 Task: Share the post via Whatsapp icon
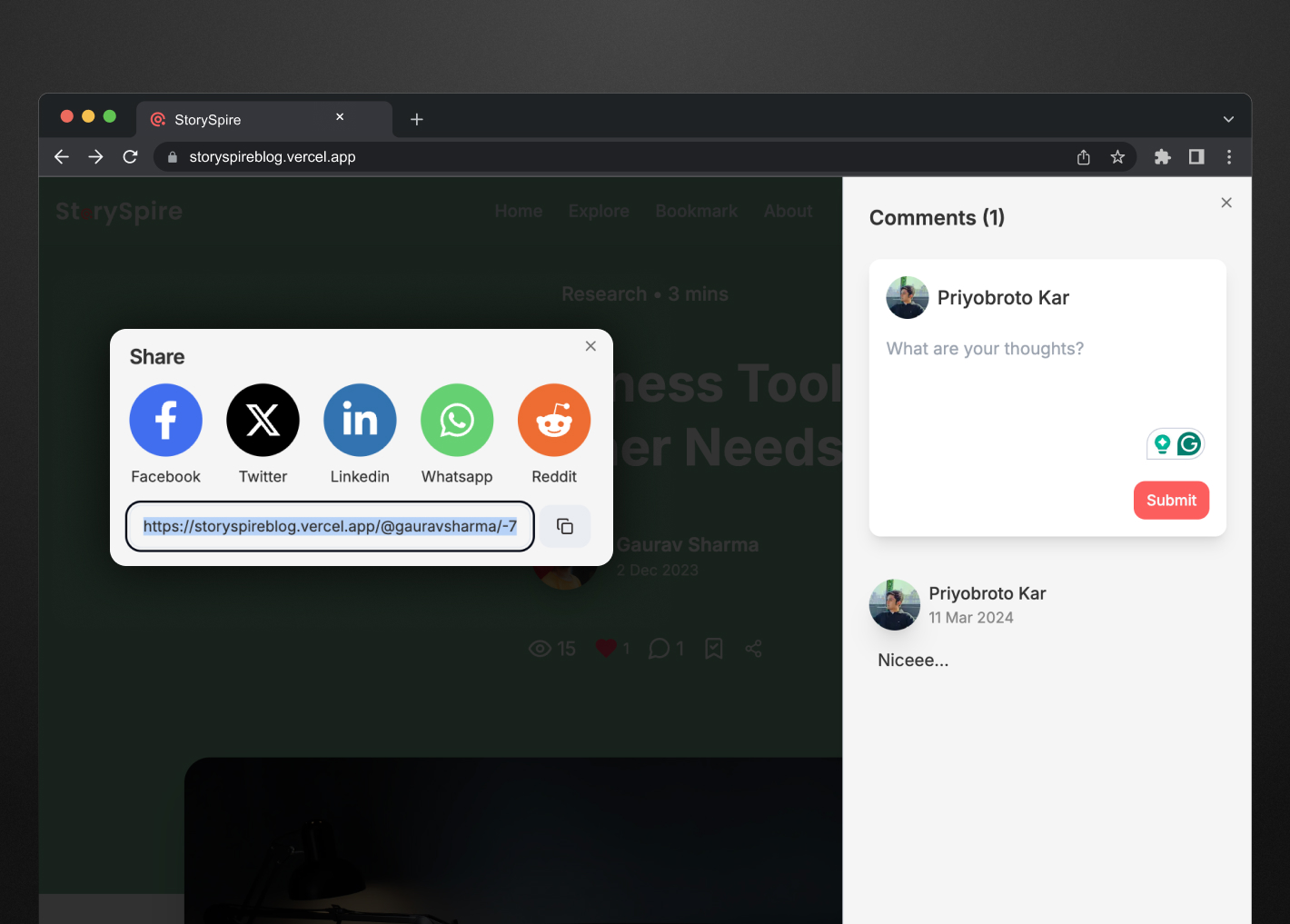coord(457,420)
